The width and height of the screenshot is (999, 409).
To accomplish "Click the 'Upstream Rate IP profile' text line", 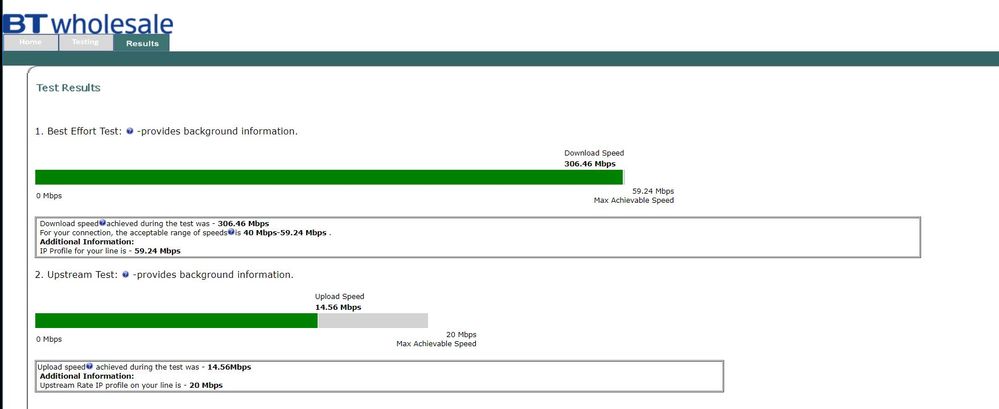I will [130, 385].
